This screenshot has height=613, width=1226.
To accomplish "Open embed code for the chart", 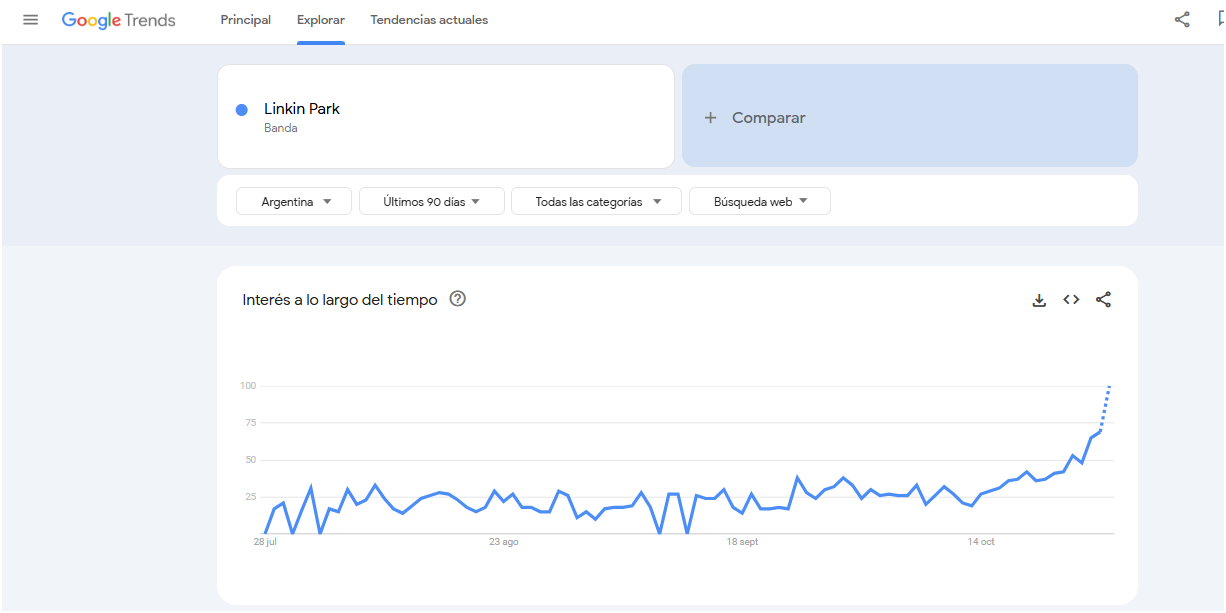I will coord(1071,300).
